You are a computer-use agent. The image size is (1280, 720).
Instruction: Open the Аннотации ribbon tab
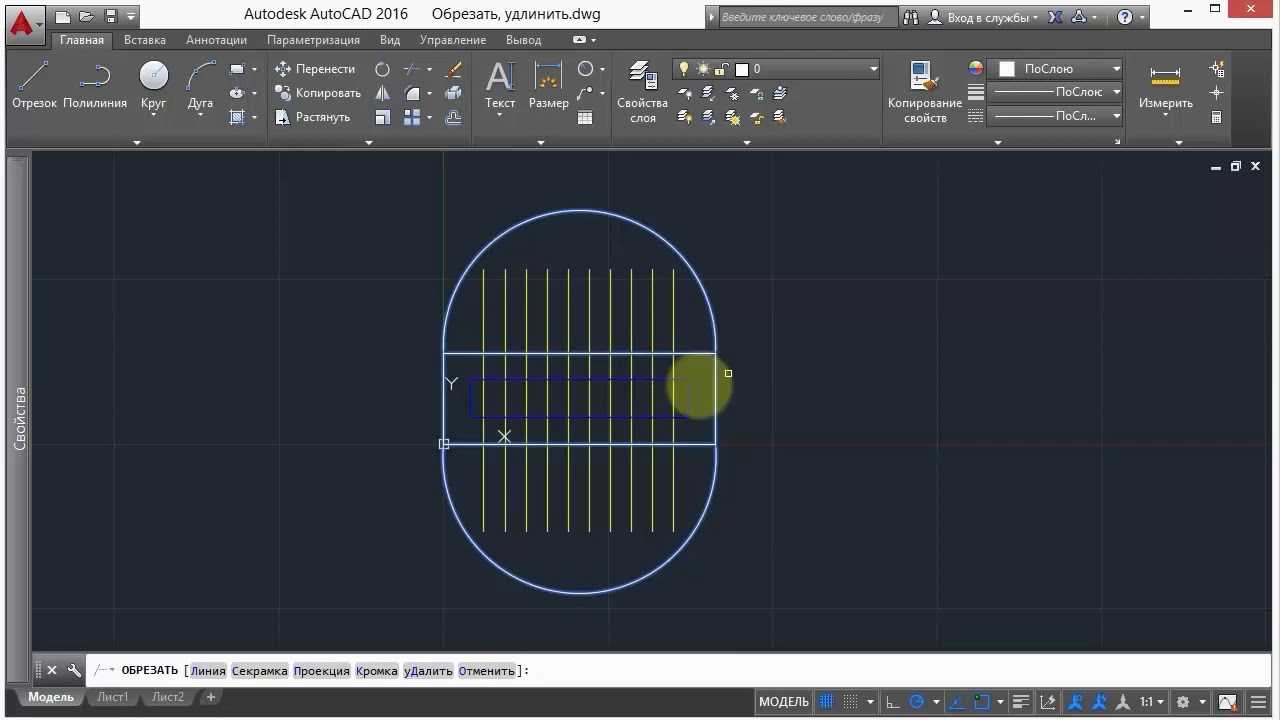216,40
